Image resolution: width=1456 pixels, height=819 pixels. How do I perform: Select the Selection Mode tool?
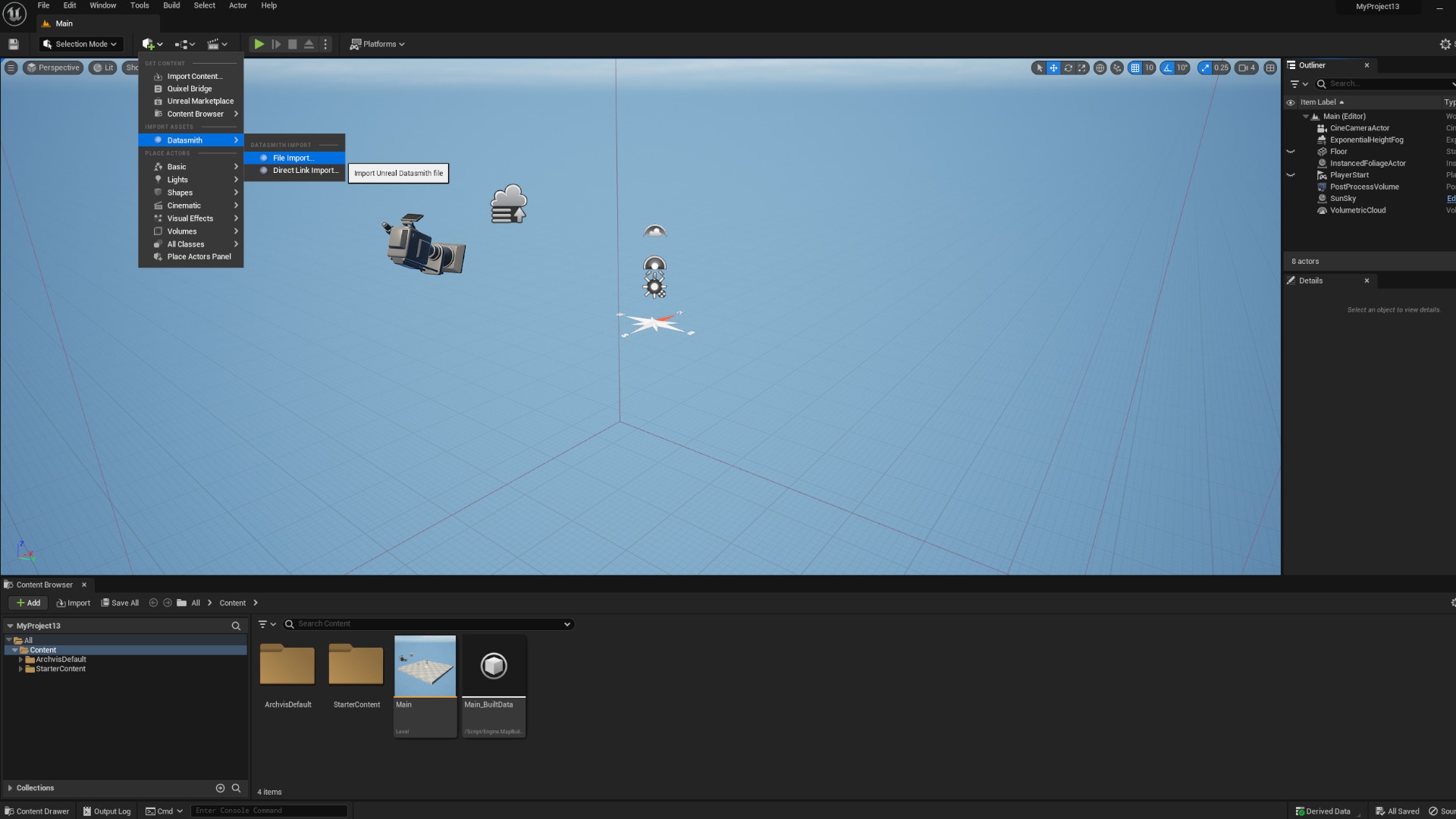(80, 44)
